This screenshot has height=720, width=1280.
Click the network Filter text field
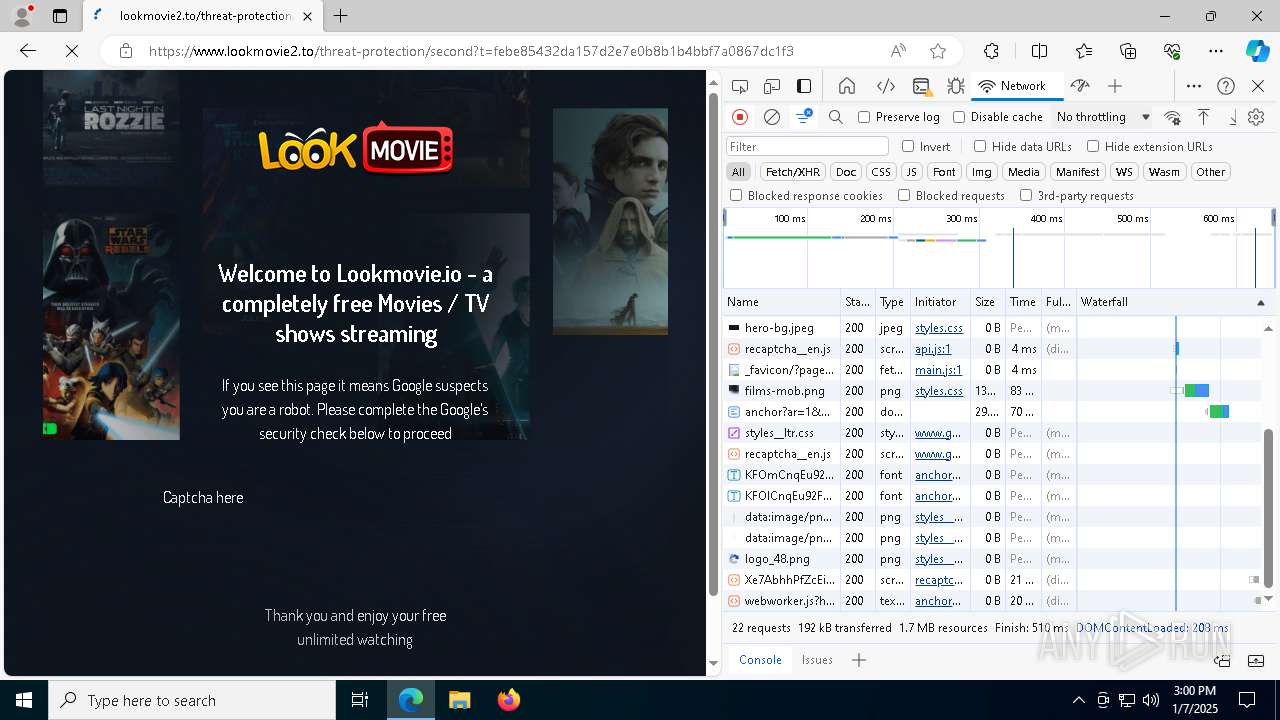point(807,147)
